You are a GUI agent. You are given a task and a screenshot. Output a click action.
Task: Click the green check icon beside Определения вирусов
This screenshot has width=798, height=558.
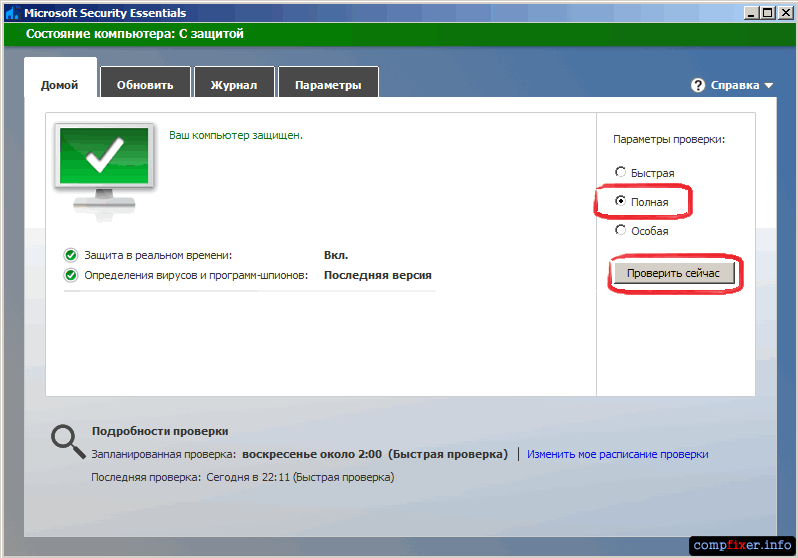[x=71, y=275]
